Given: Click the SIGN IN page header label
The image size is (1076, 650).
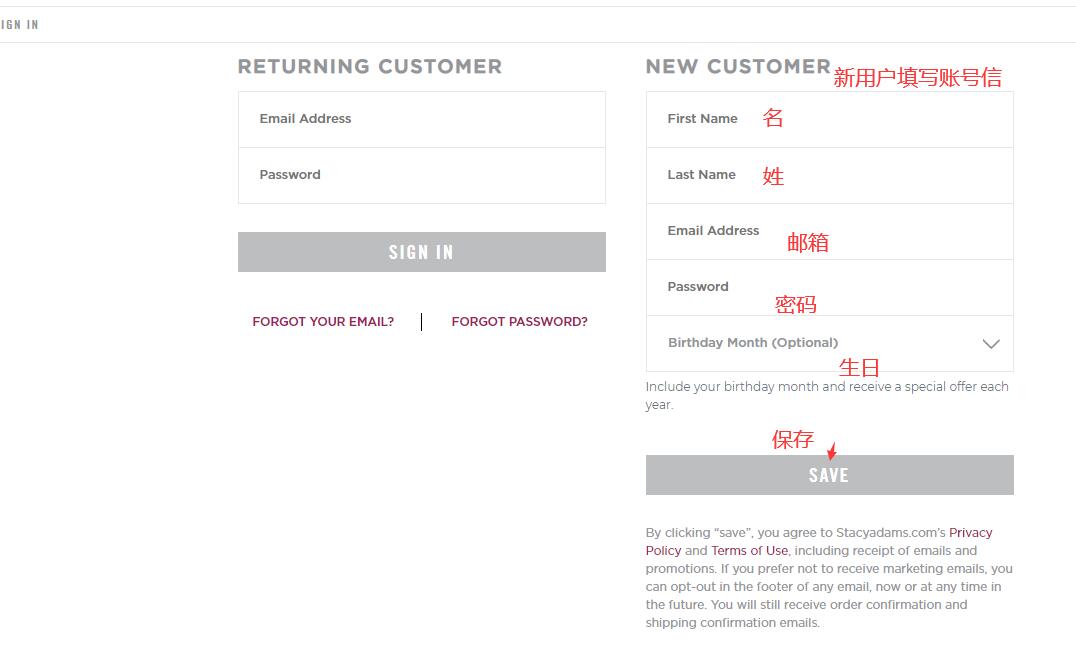Looking at the screenshot, I should 19,25.
